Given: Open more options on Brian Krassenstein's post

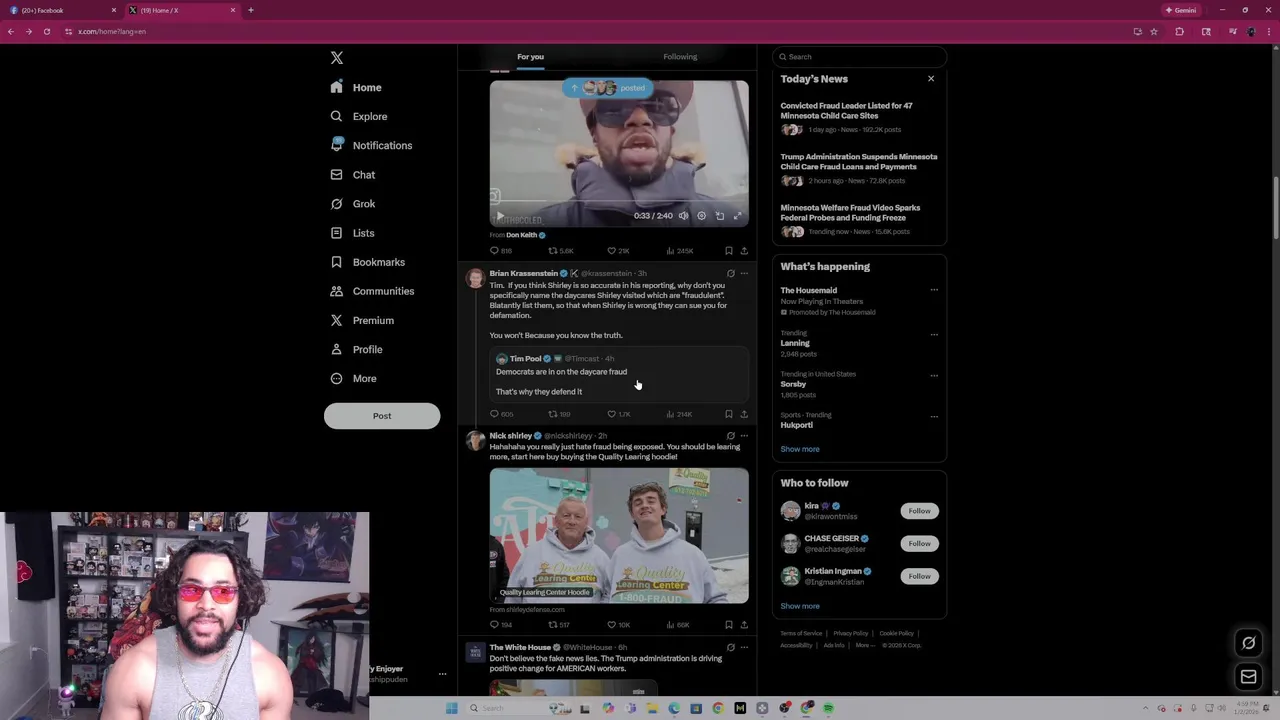Looking at the screenshot, I should point(744,273).
